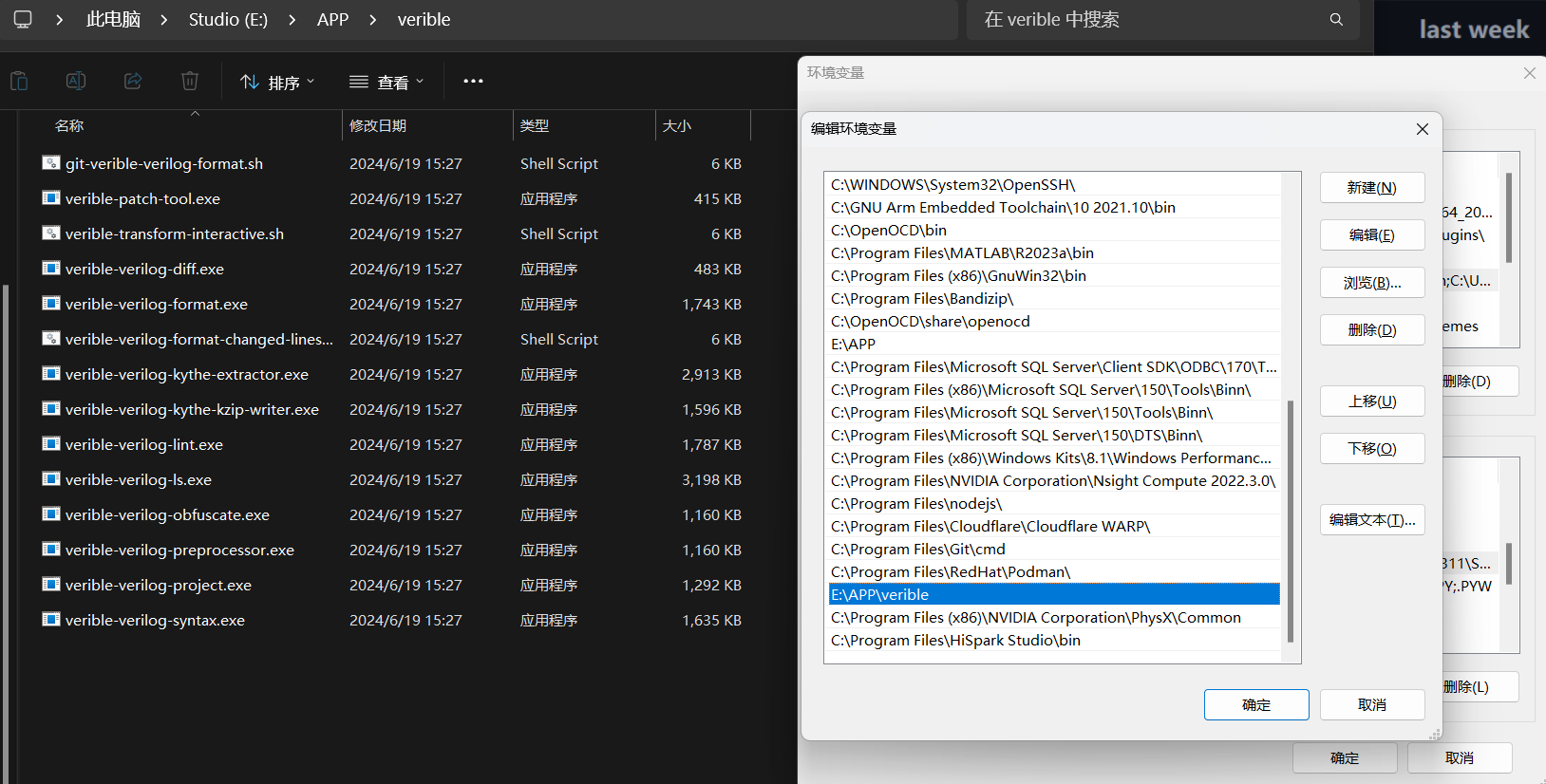Click 删除(D) button in edit dialog
The height and width of the screenshot is (784, 1546).
tap(1372, 330)
